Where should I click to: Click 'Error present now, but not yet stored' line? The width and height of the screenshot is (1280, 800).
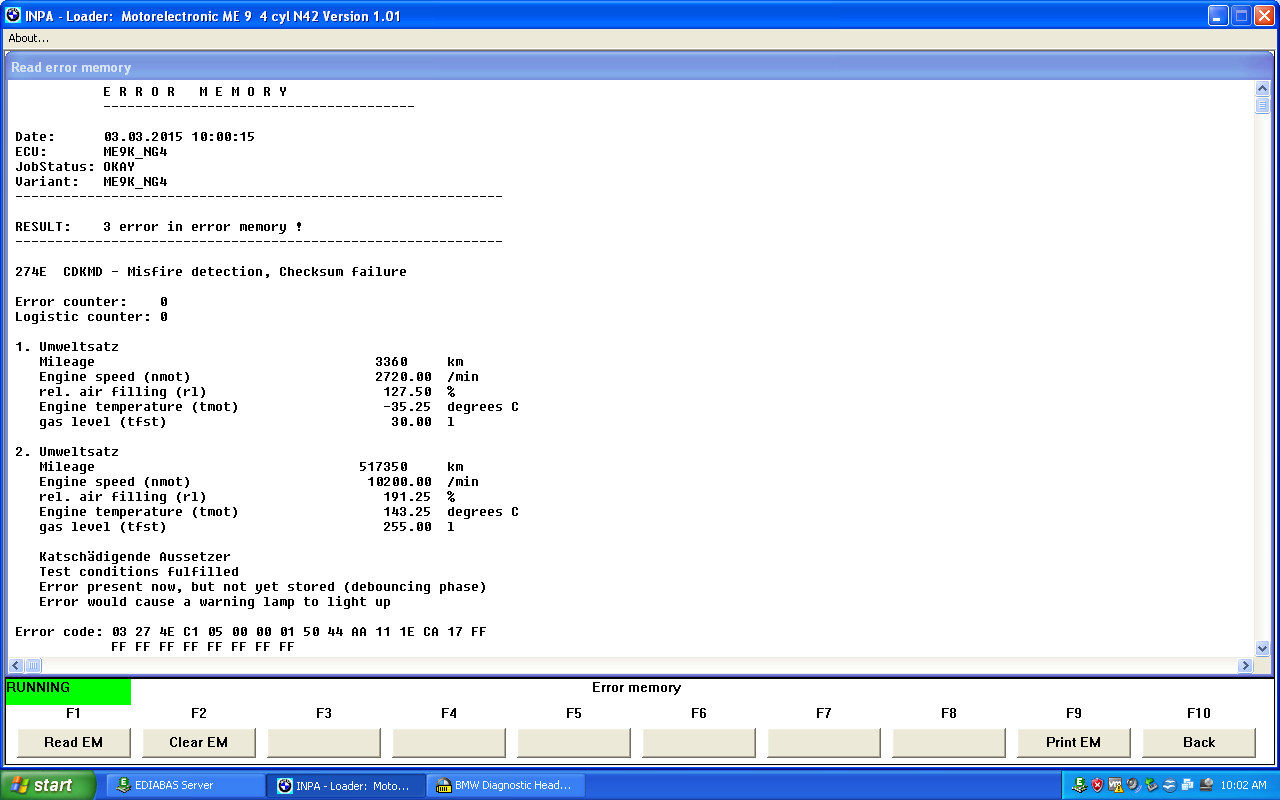click(x=263, y=586)
